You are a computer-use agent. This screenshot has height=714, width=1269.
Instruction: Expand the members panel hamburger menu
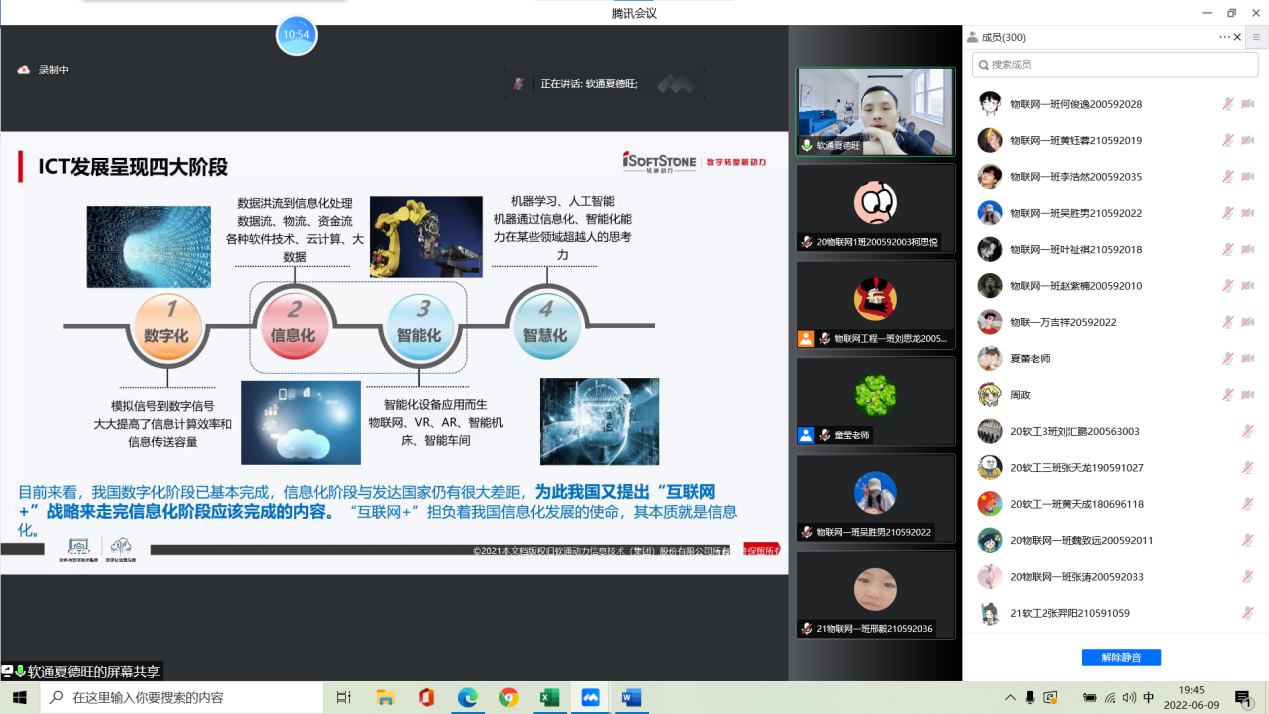tap(1257, 37)
